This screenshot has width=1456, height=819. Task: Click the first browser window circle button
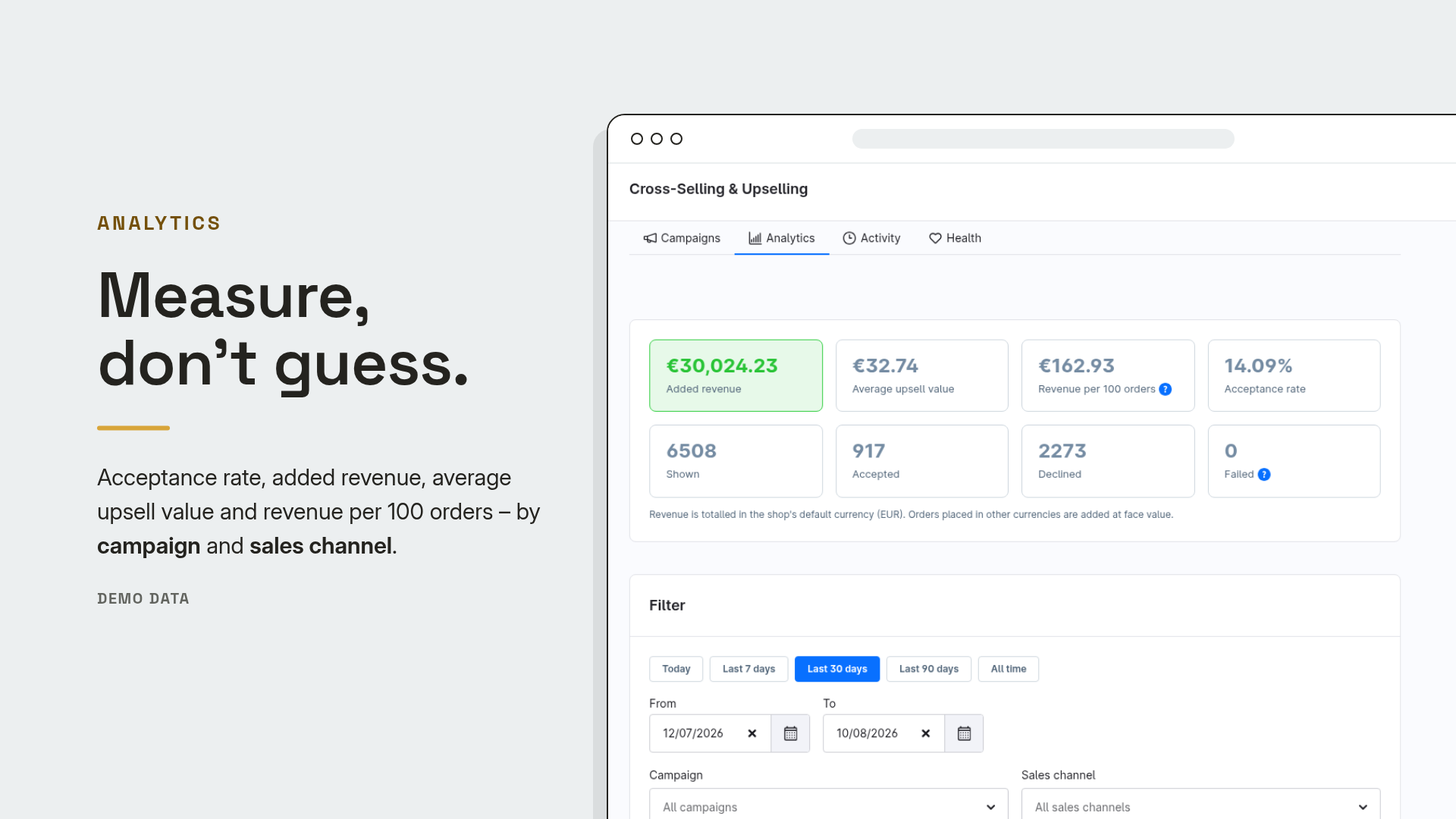(637, 139)
